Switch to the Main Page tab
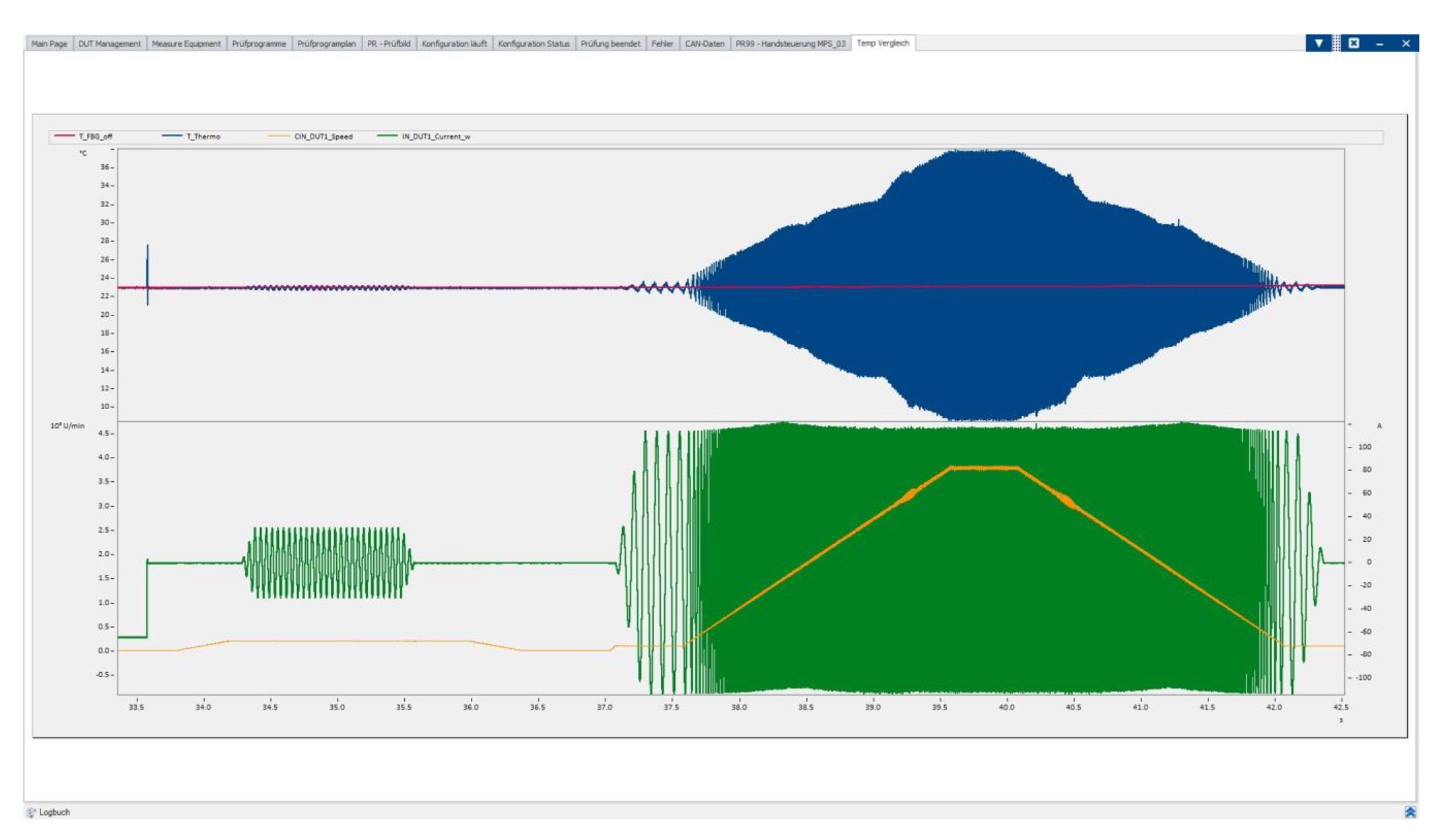Screen dimensions: 1443x840 (49, 43)
